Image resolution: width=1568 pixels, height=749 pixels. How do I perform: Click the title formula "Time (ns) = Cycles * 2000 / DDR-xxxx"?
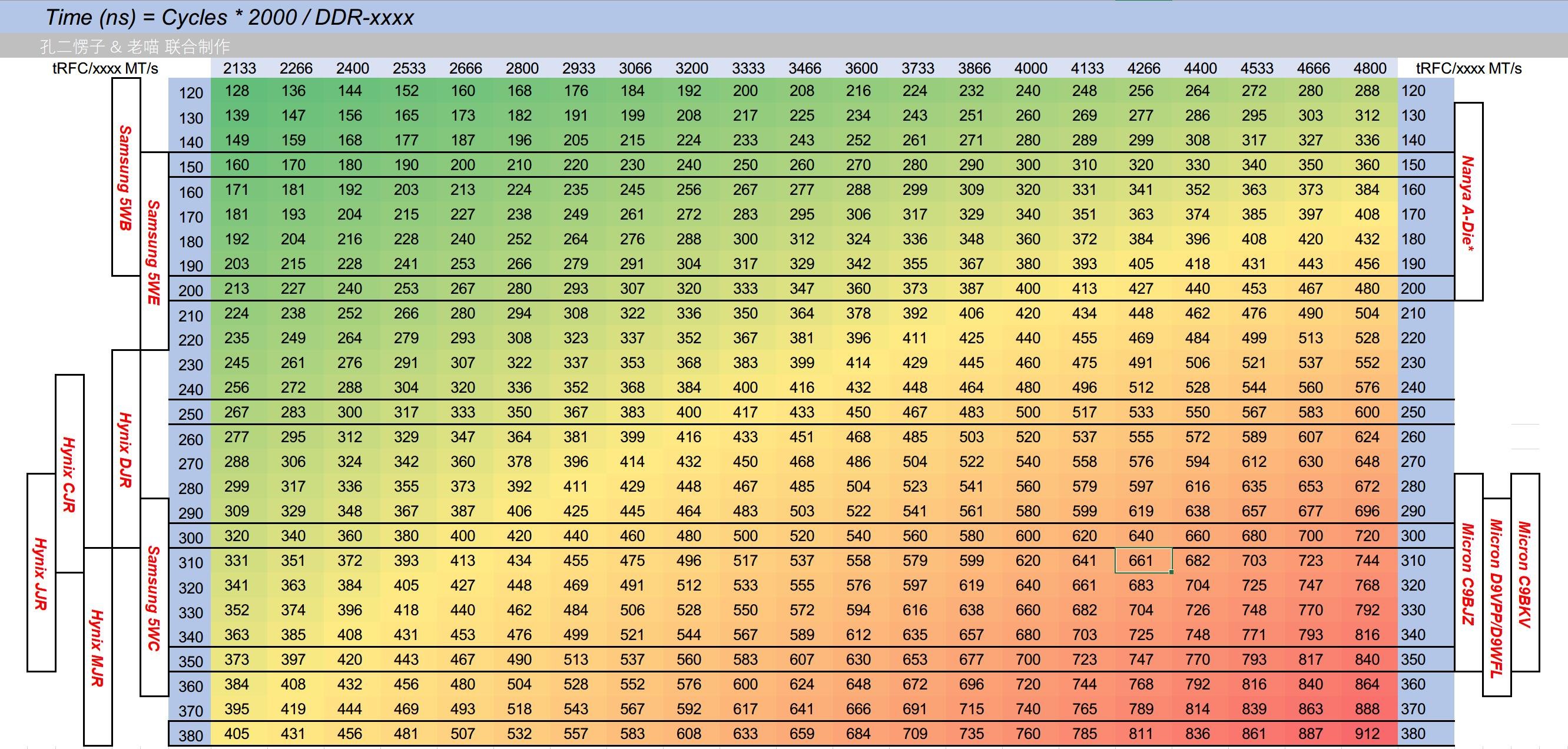click(x=230, y=17)
